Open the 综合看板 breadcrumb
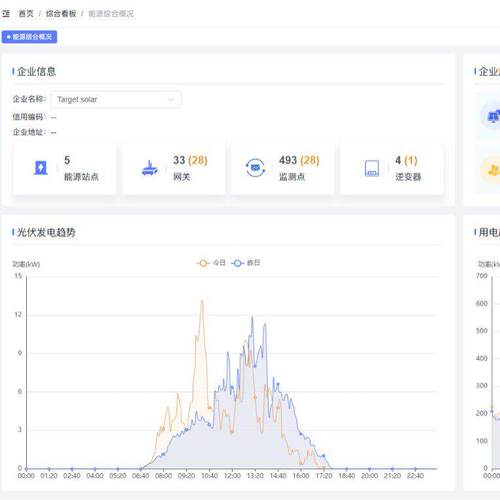 (x=61, y=14)
